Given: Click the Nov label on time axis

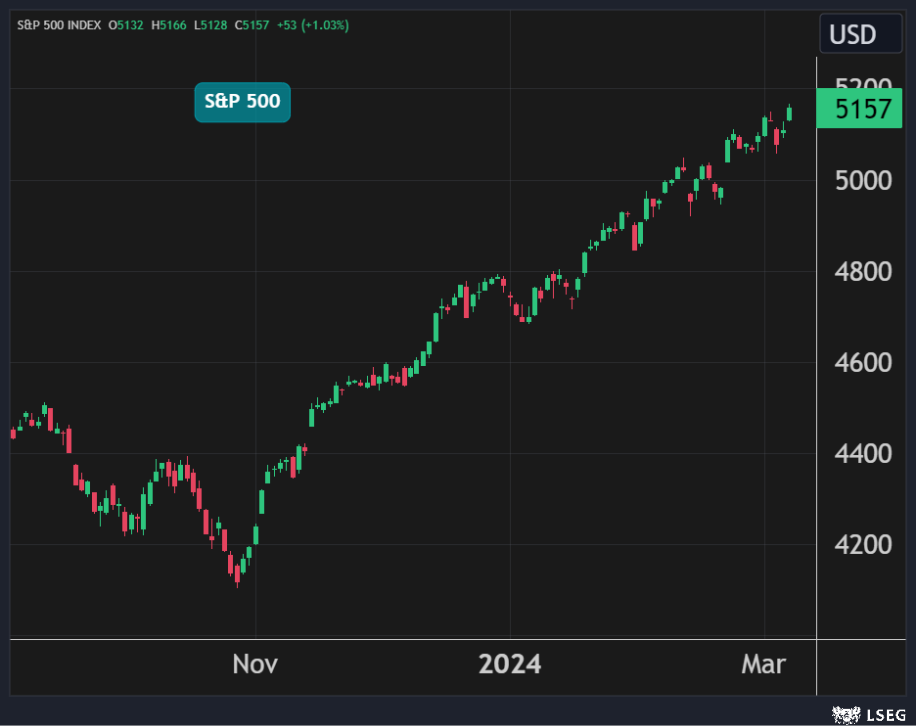Looking at the screenshot, I should click(256, 664).
